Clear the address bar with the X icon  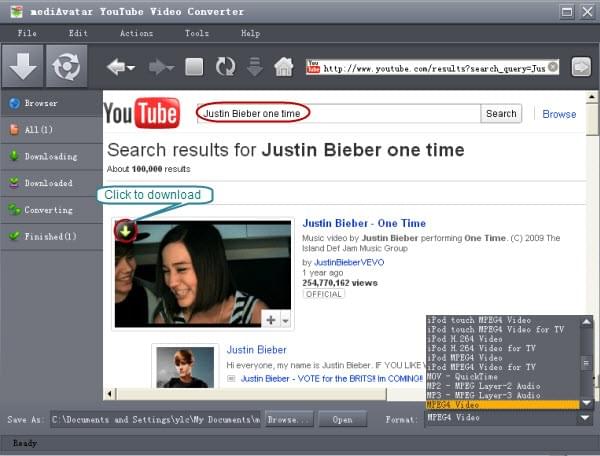(x=553, y=67)
